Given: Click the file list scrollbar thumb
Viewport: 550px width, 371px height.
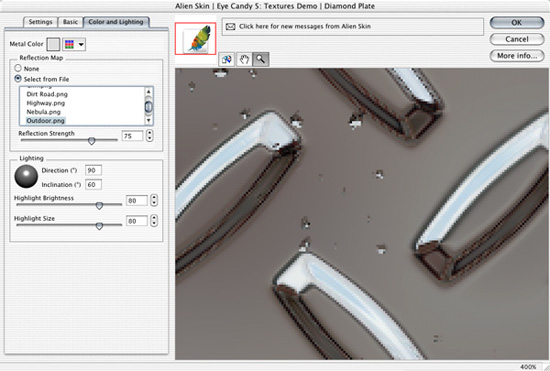Looking at the screenshot, I should click(148, 107).
